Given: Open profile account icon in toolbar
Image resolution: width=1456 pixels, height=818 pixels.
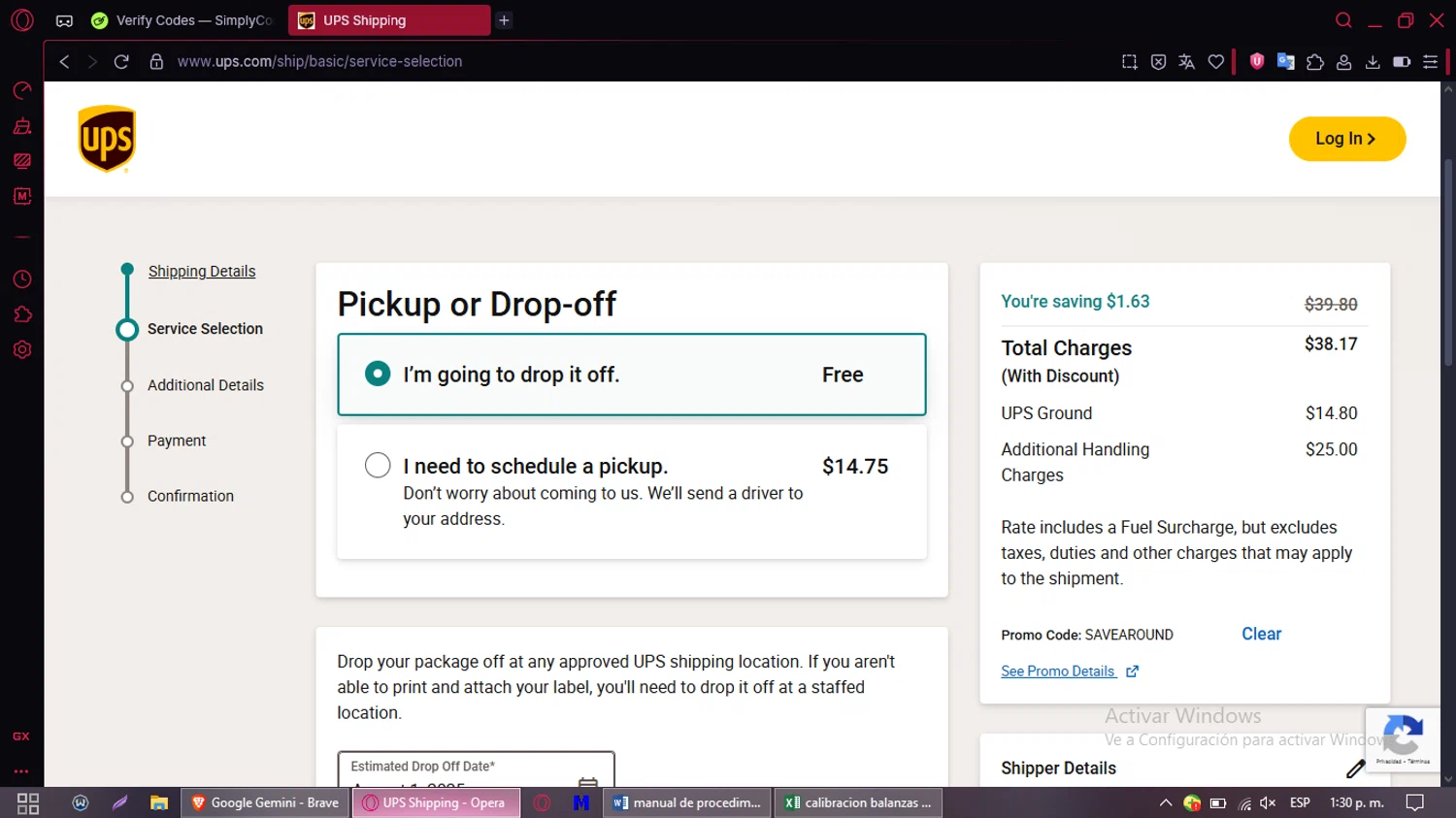Looking at the screenshot, I should pyautogui.click(x=1343, y=61).
